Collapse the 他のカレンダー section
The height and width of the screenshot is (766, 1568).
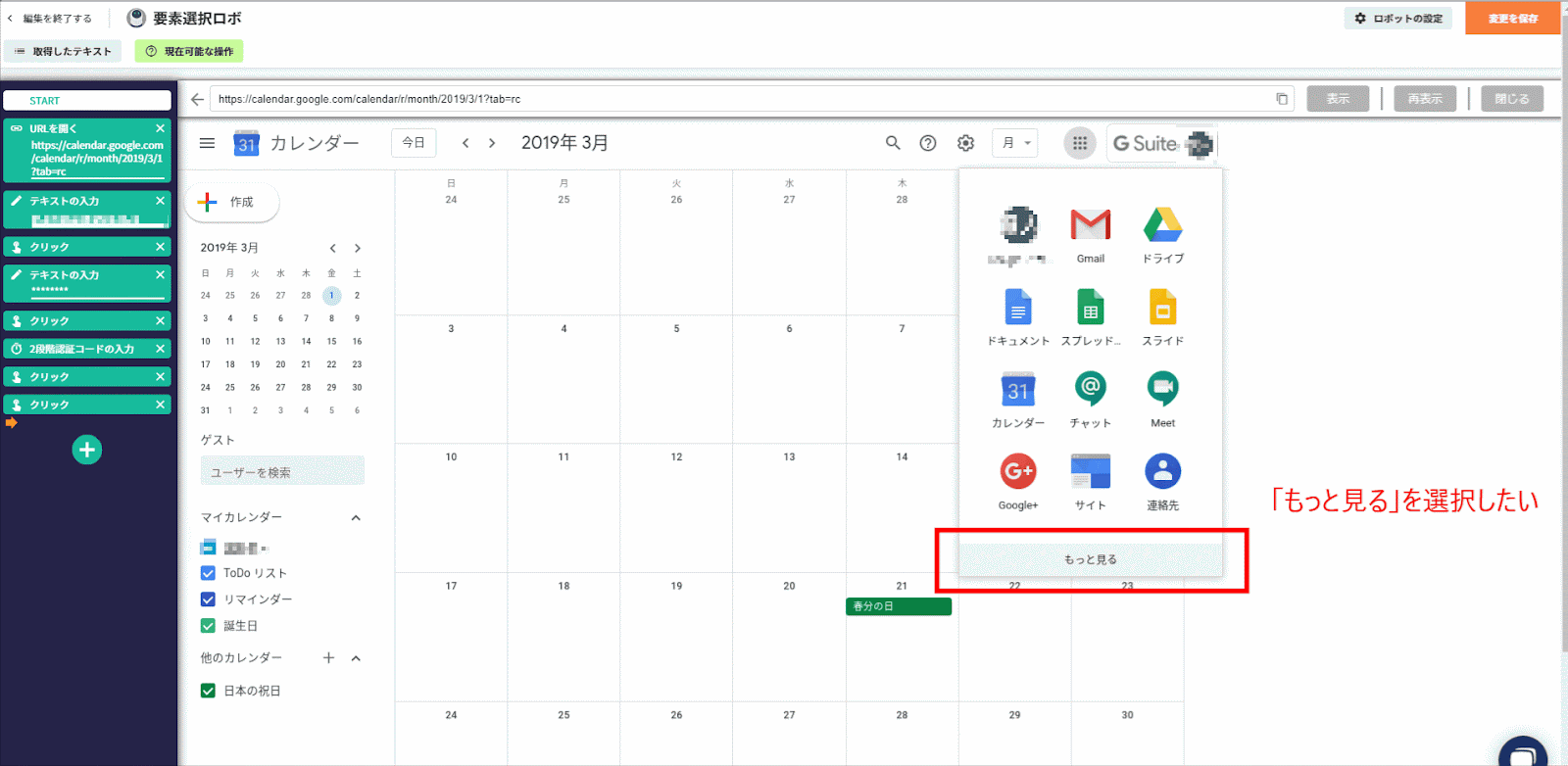(x=356, y=658)
